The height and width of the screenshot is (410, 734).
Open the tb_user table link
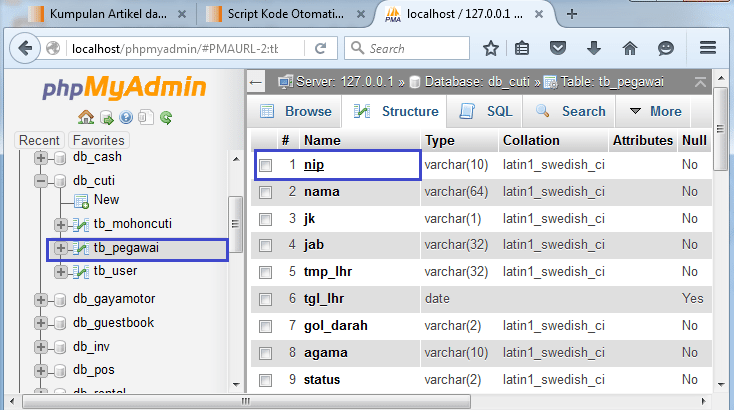(x=115, y=271)
